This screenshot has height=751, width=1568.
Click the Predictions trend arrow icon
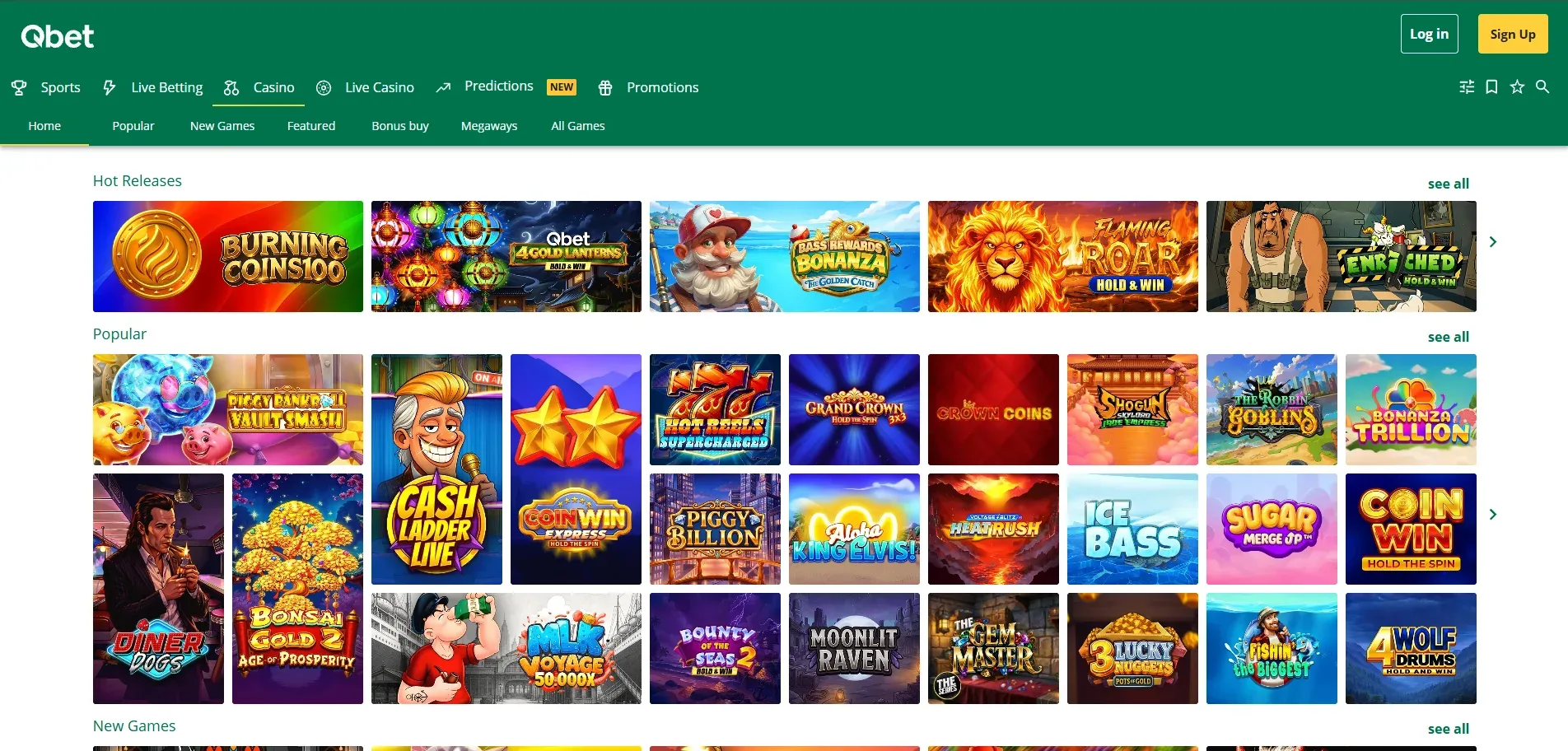coord(443,87)
